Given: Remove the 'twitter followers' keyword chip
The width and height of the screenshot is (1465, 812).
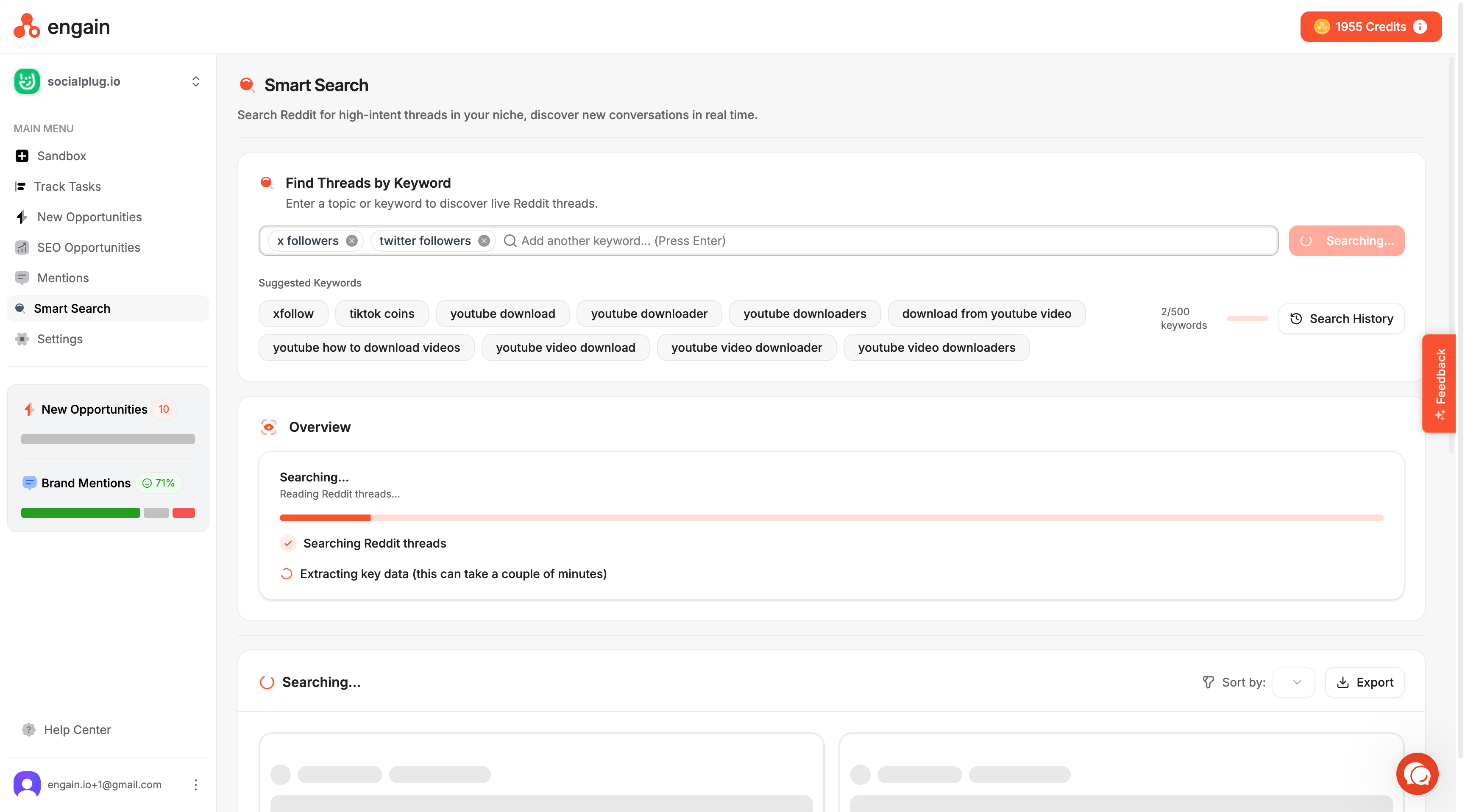Looking at the screenshot, I should [484, 241].
